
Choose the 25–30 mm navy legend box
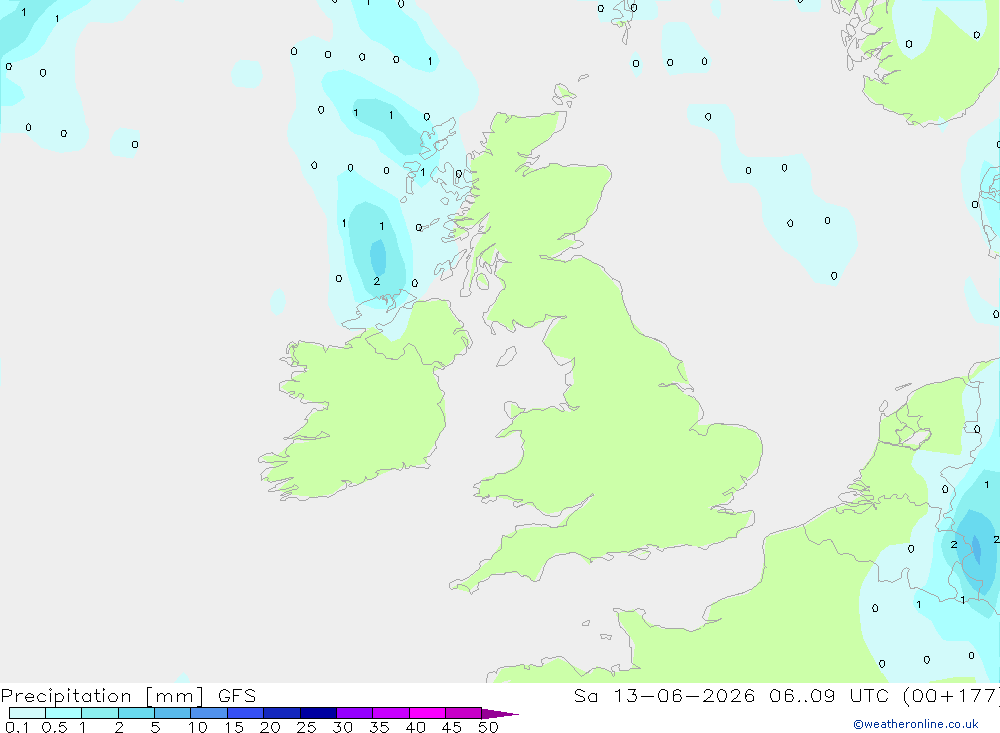point(318,713)
